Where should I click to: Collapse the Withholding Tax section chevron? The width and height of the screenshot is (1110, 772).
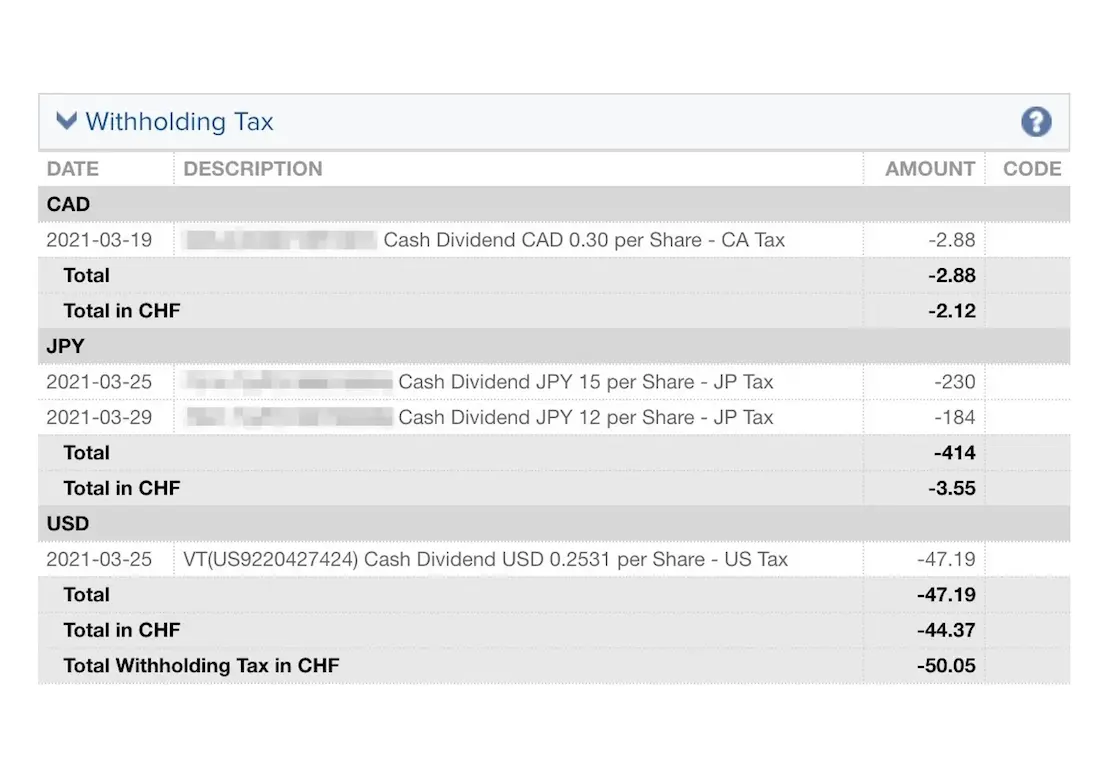click(66, 122)
